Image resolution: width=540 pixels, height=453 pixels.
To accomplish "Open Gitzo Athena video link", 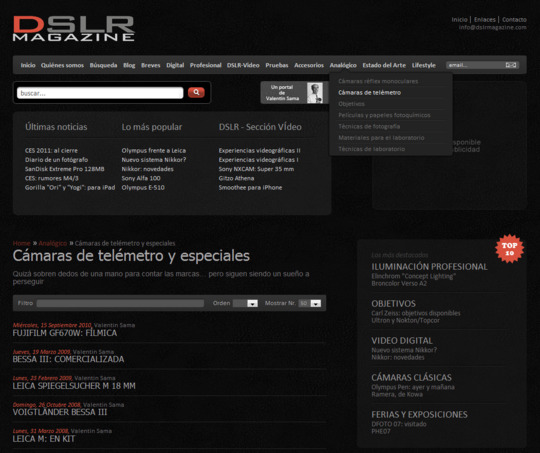I will (236, 178).
